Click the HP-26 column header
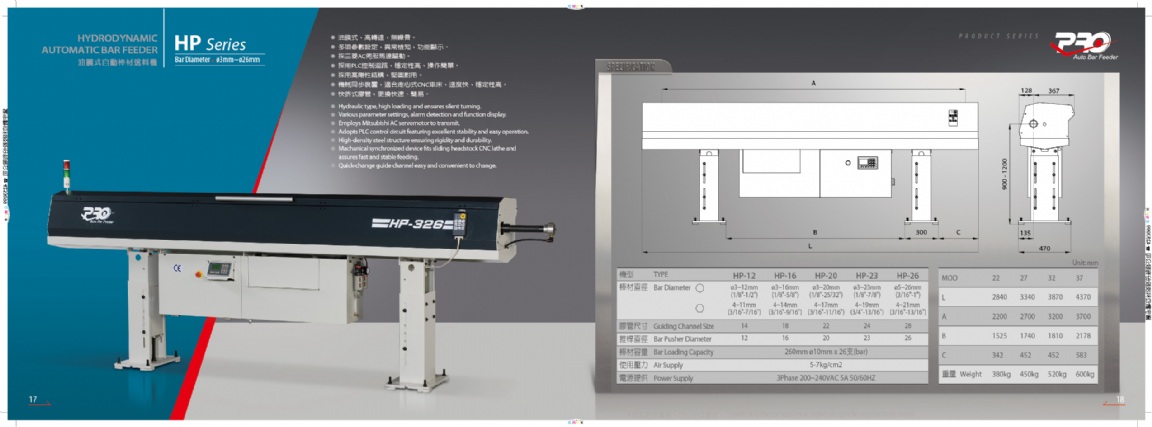1152x427 pixels. click(908, 273)
